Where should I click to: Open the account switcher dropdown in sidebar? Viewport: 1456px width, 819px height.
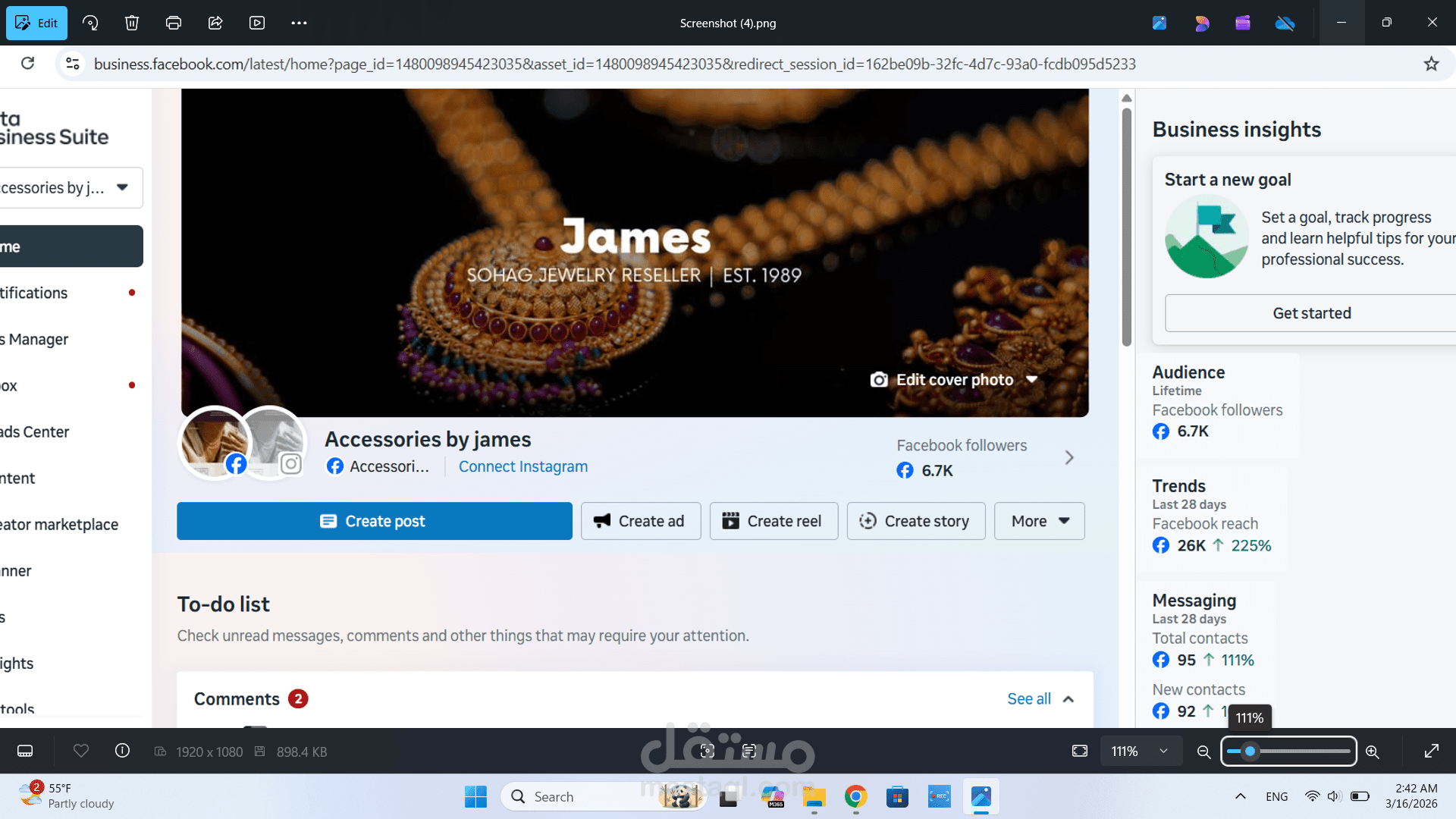(x=71, y=187)
